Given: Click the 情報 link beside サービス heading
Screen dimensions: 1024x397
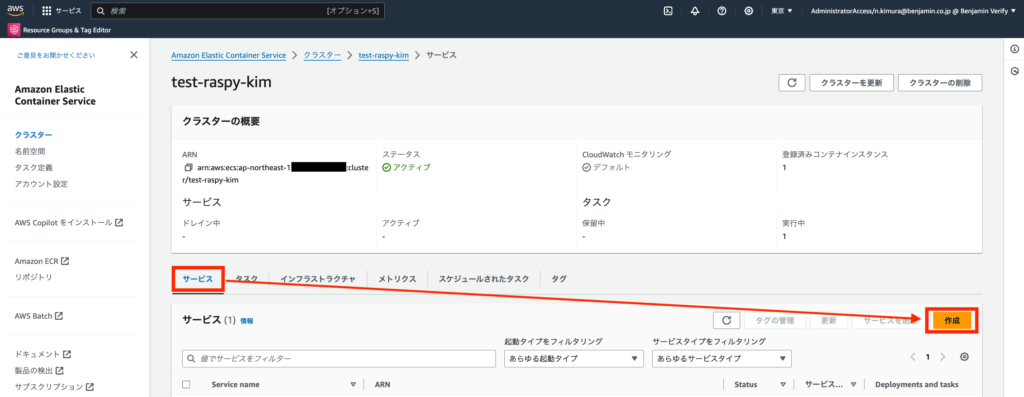Looking at the screenshot, I should [x=247, y=321].
